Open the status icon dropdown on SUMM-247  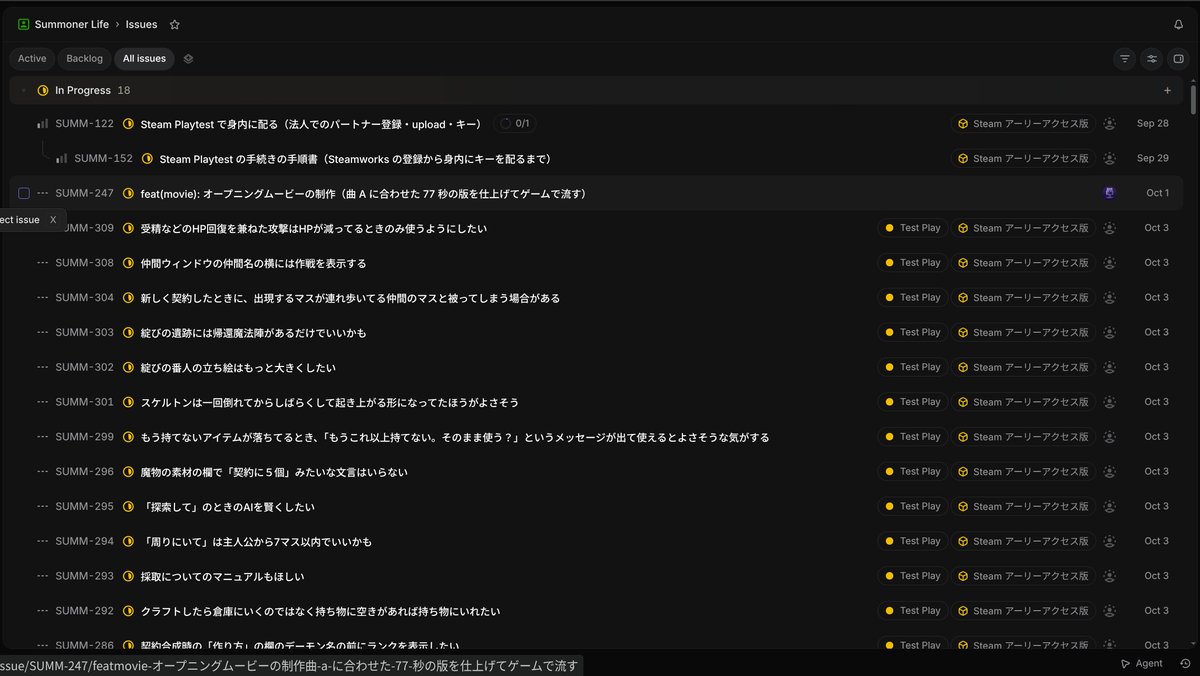coord(128,193)
